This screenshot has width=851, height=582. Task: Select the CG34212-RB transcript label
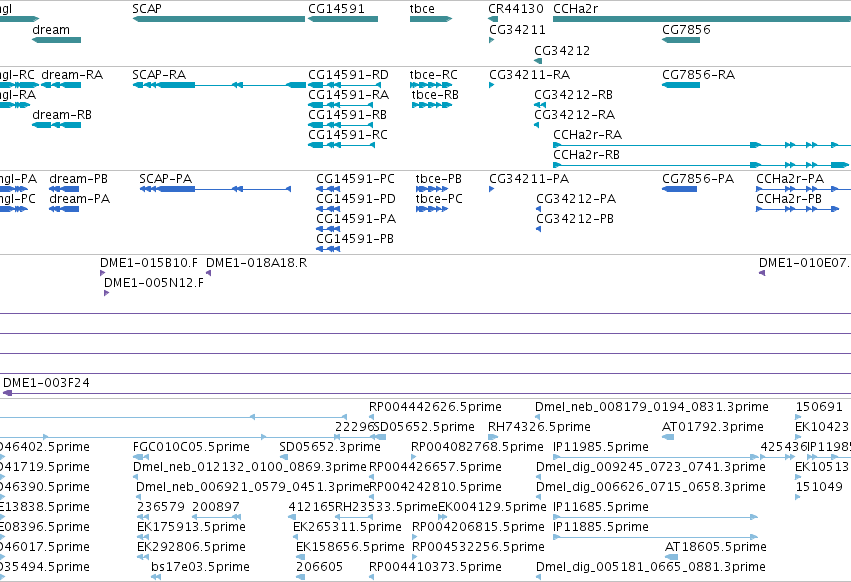coord(573,94)
